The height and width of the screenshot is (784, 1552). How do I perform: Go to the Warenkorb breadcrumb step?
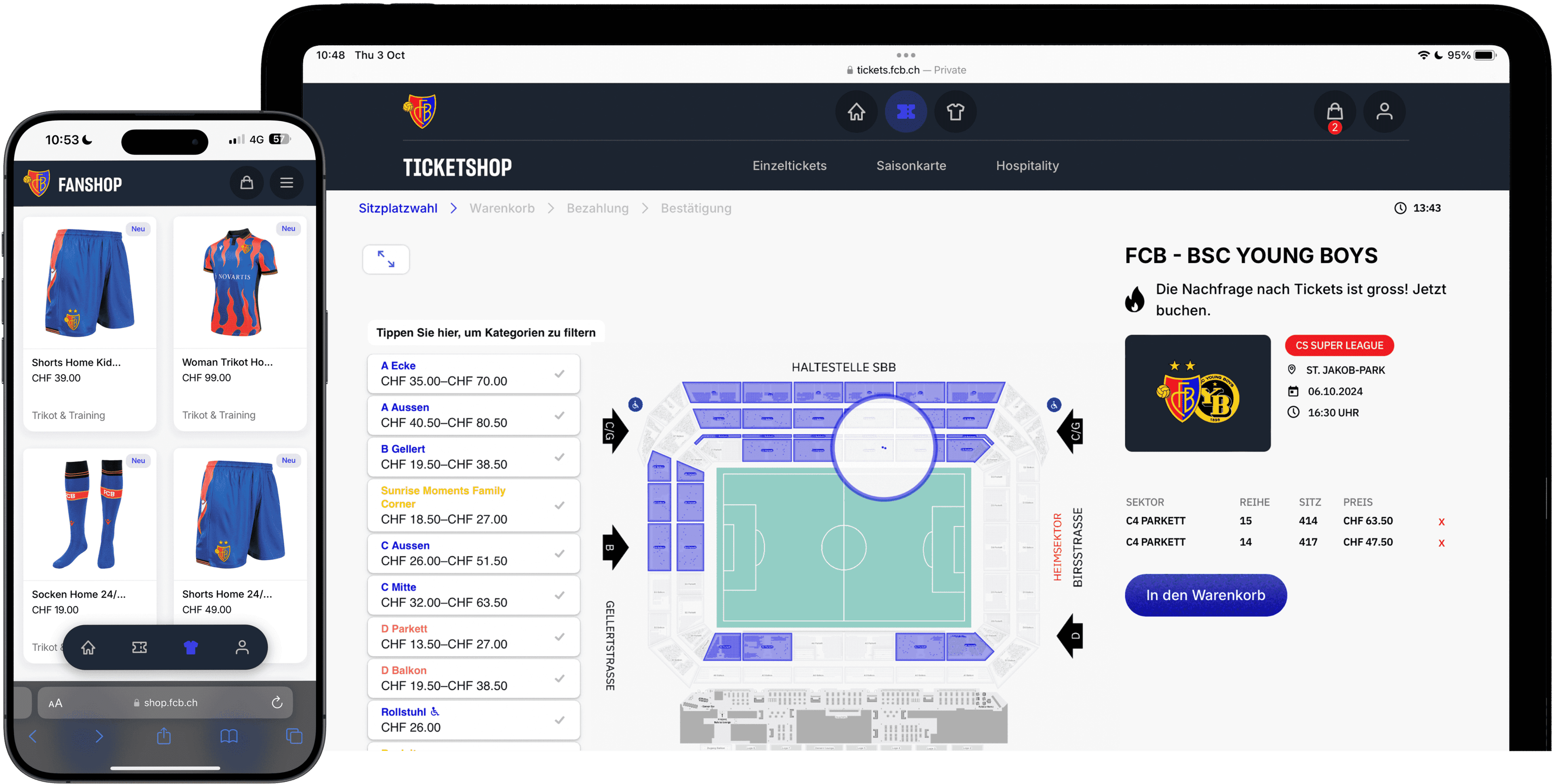[x=502, y=208]
